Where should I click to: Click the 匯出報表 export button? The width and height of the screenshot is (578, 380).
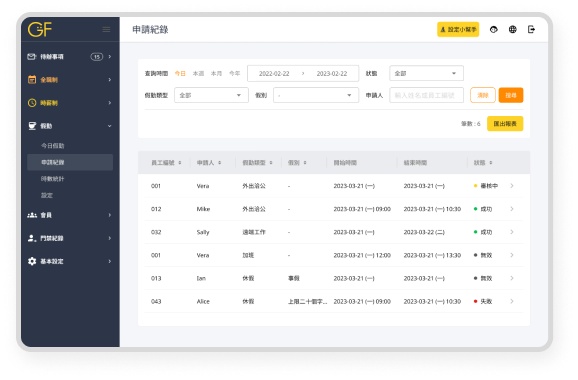click(505, 124)
